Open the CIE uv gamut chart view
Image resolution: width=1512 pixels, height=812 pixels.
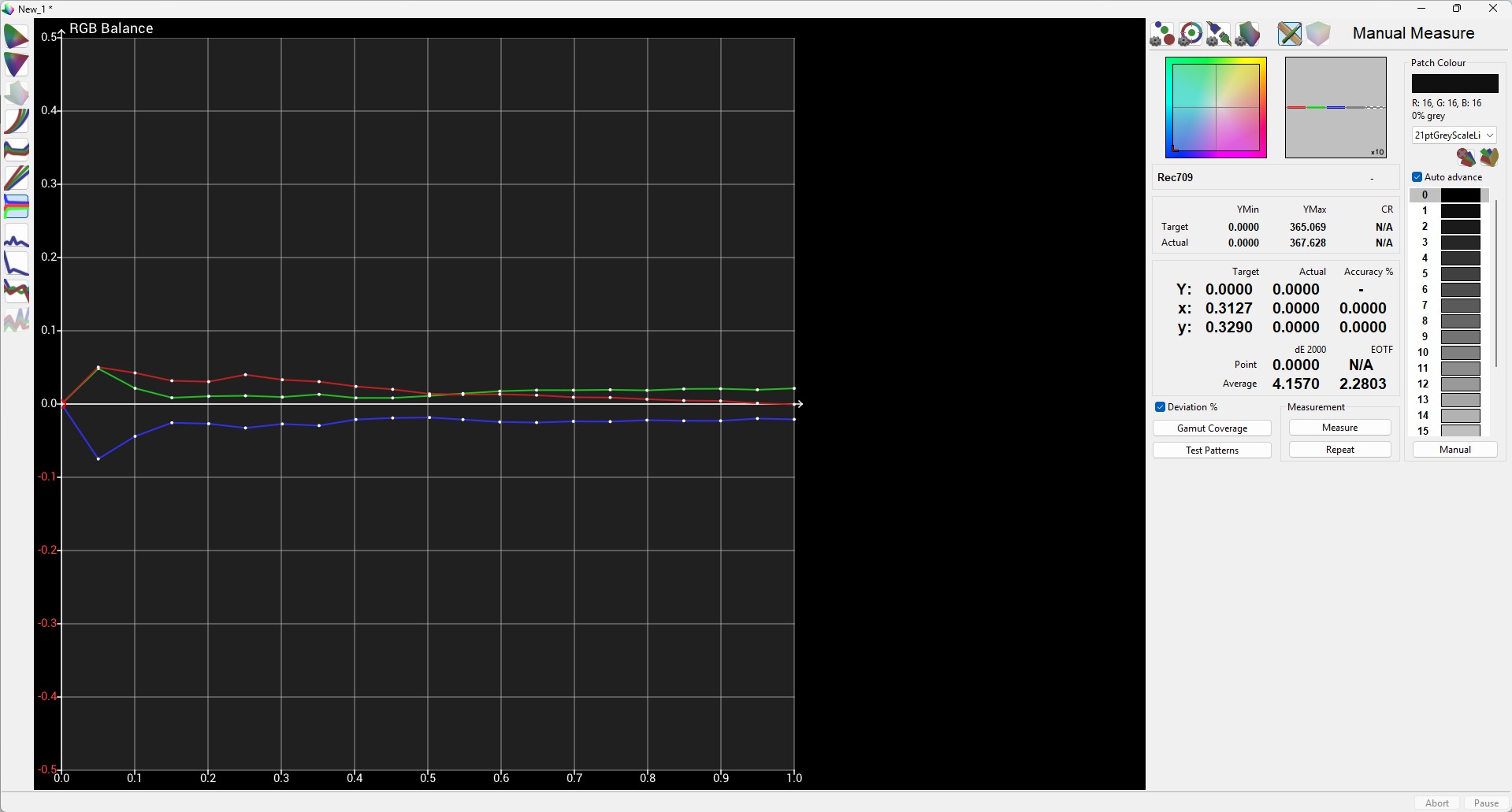pos(16,65)
